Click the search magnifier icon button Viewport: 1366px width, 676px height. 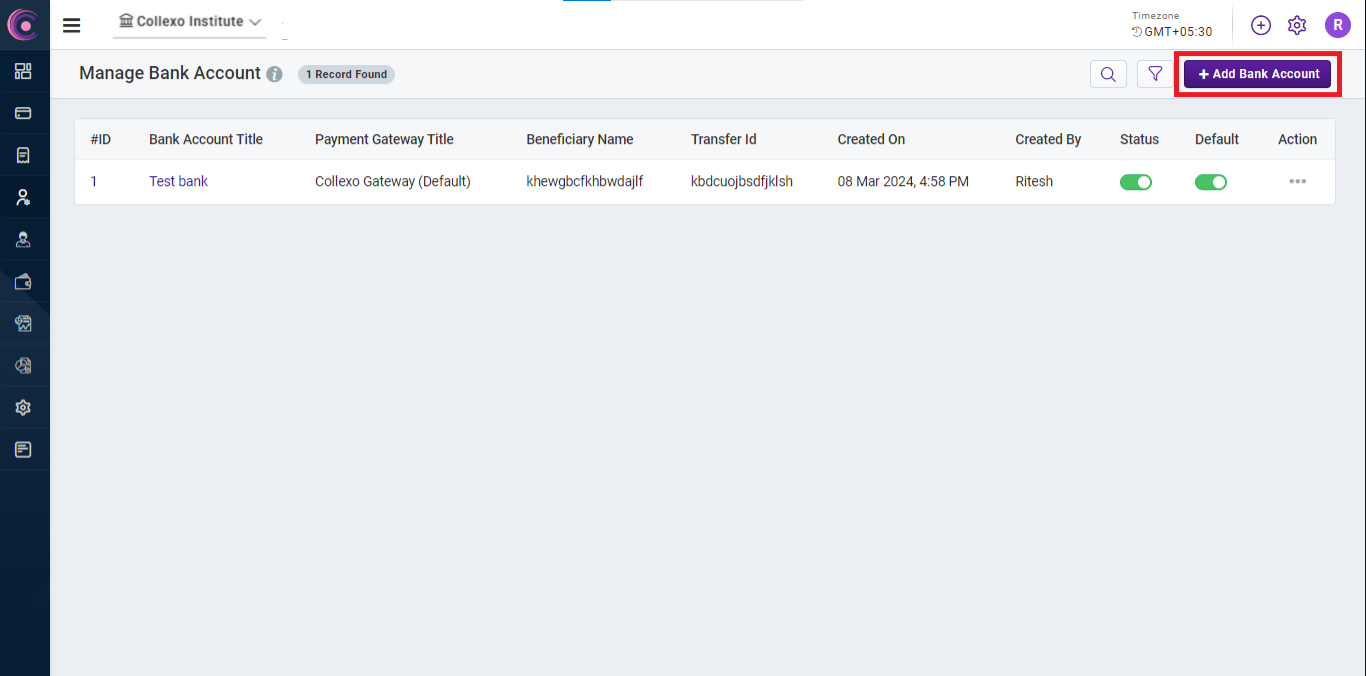tap(1108, 74)
